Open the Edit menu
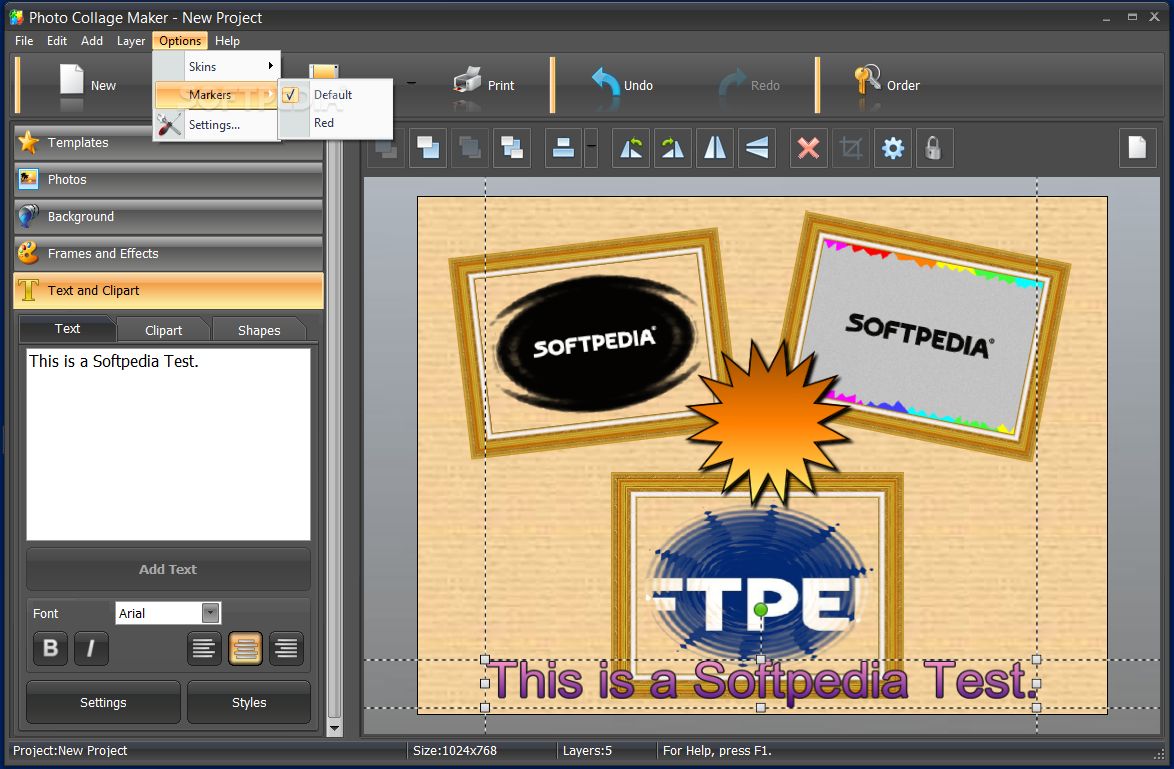 tap(57, 40)
